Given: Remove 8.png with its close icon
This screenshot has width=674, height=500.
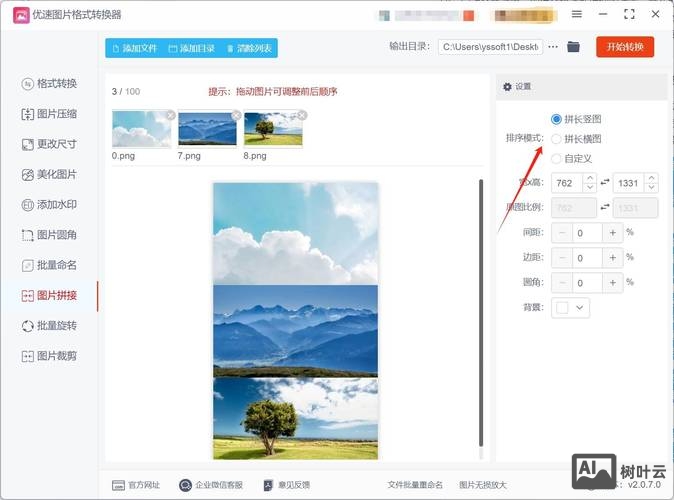Looking at the screenshot, I should coord(302,115).
